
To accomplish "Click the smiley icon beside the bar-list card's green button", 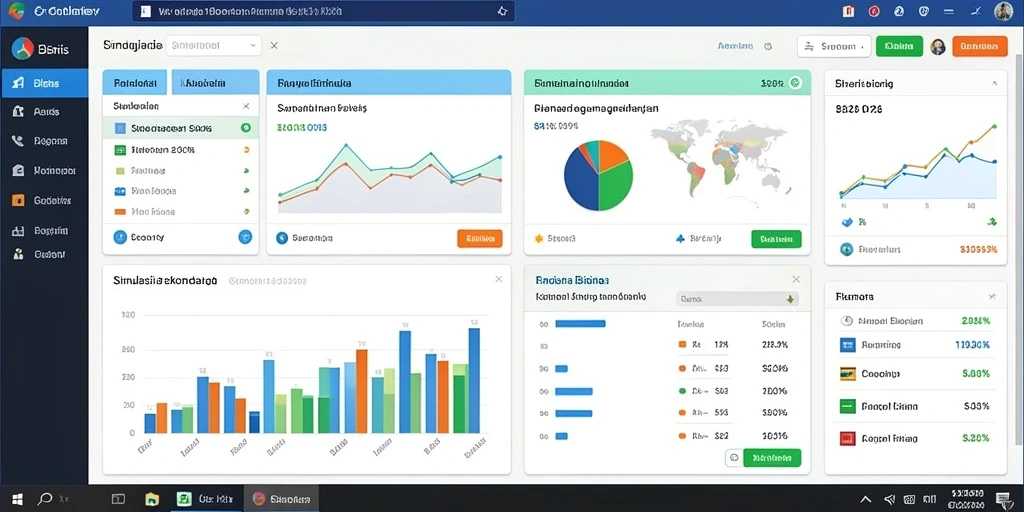I will 733,458.
